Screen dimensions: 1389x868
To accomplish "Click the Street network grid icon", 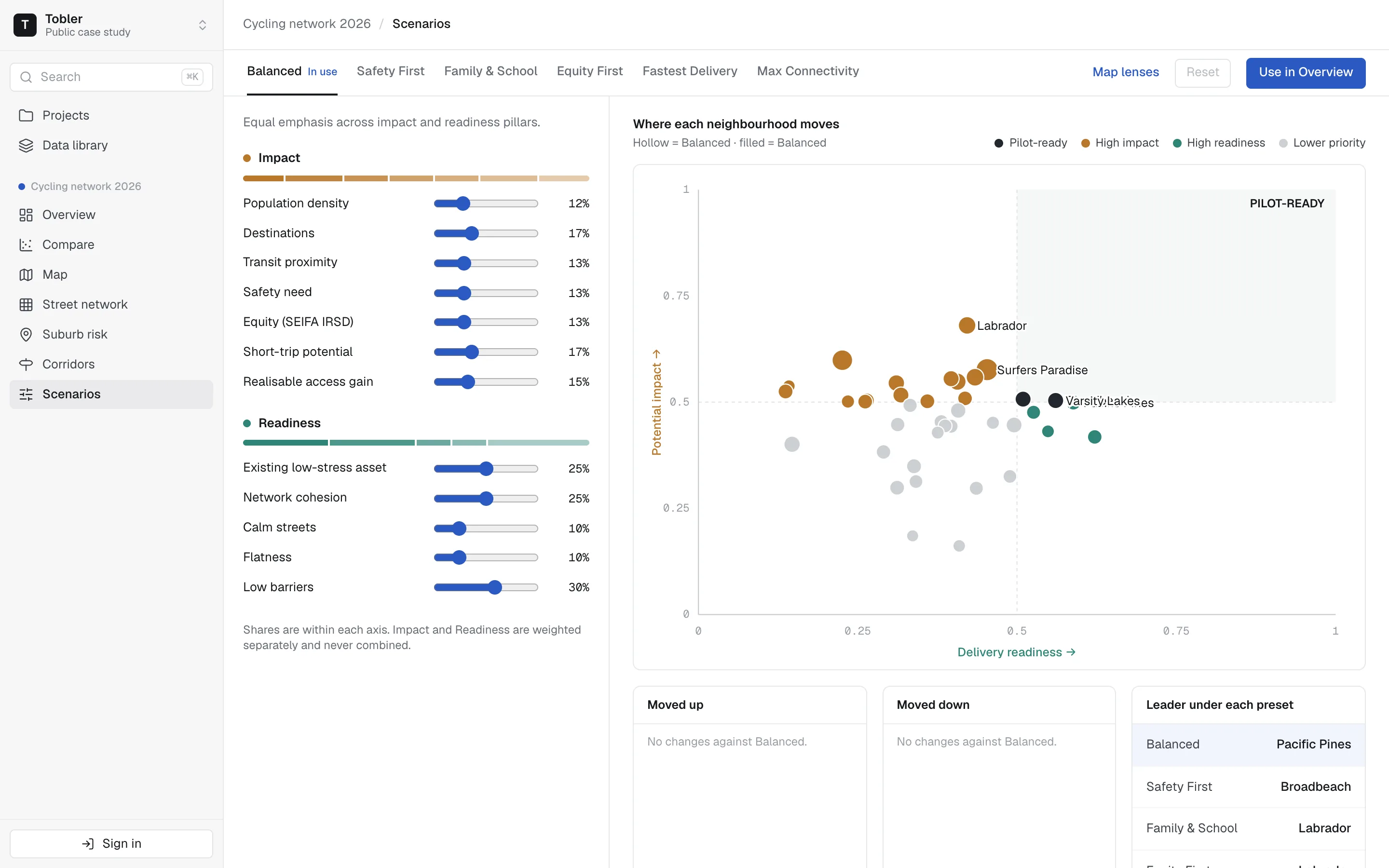I will [x=26, y=304].
